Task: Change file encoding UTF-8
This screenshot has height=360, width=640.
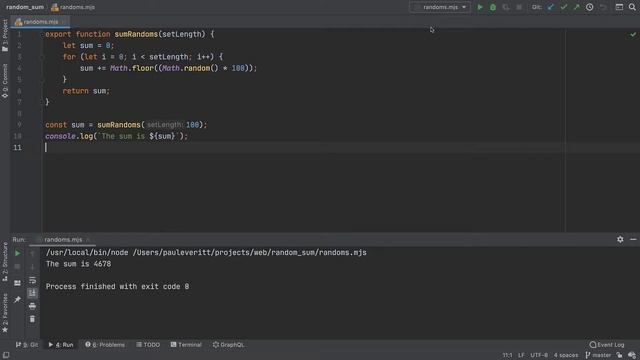Action: click(x=539, y=356)
